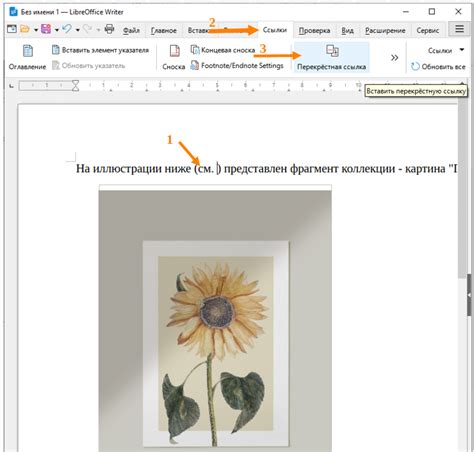
Task: Toggle the sidebar handle at right edge
Action: click(469, 295)
